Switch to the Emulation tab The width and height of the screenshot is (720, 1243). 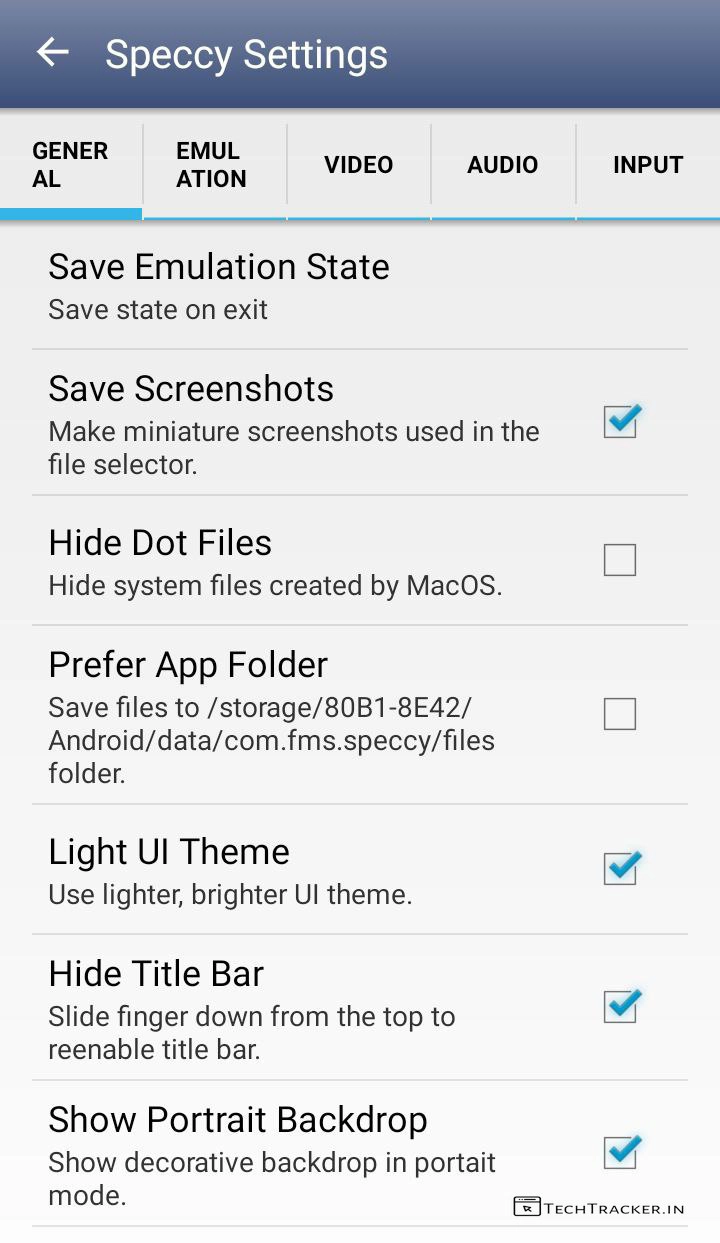point(212,165)
